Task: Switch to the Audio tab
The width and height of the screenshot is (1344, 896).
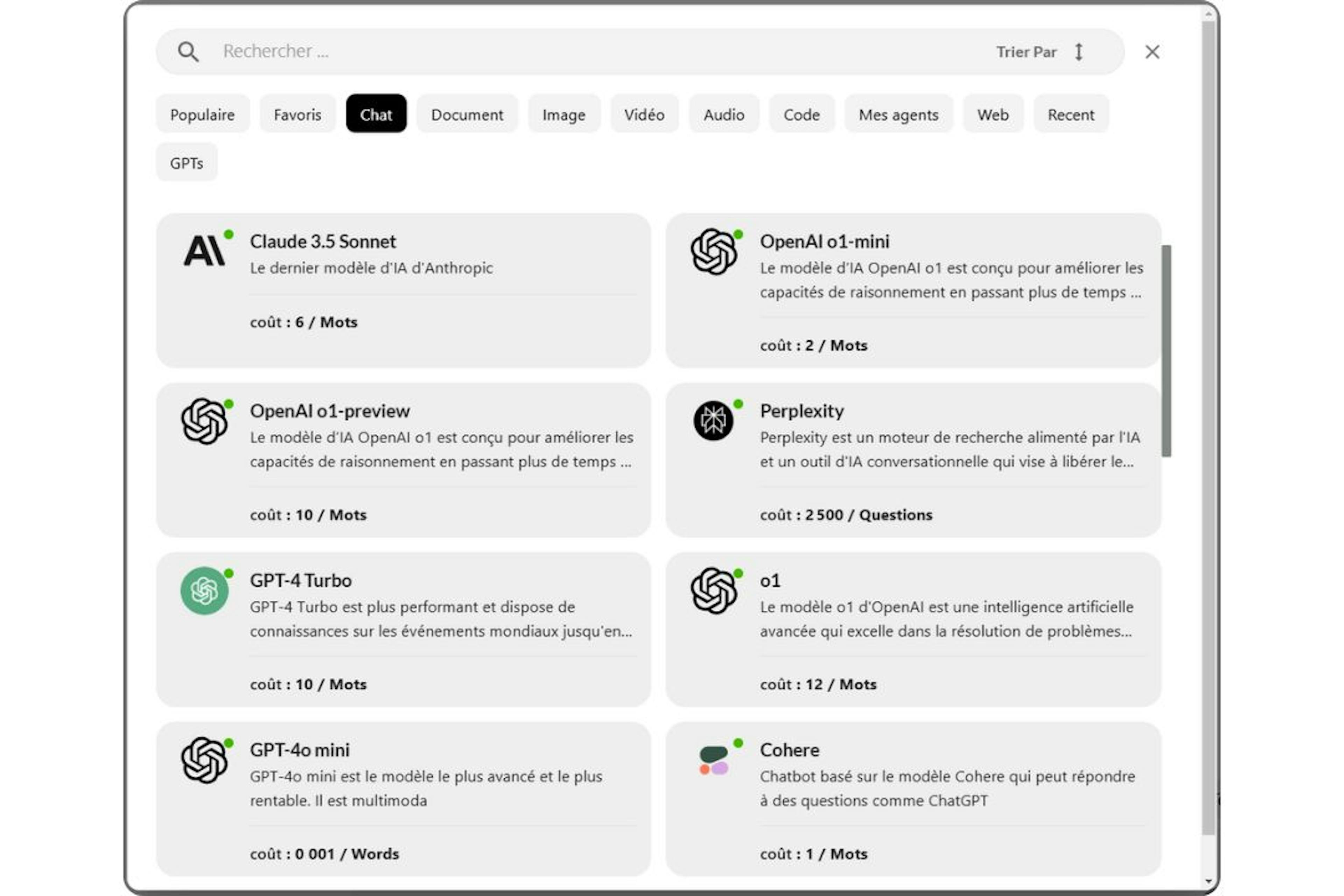Action: coord(724,114)
